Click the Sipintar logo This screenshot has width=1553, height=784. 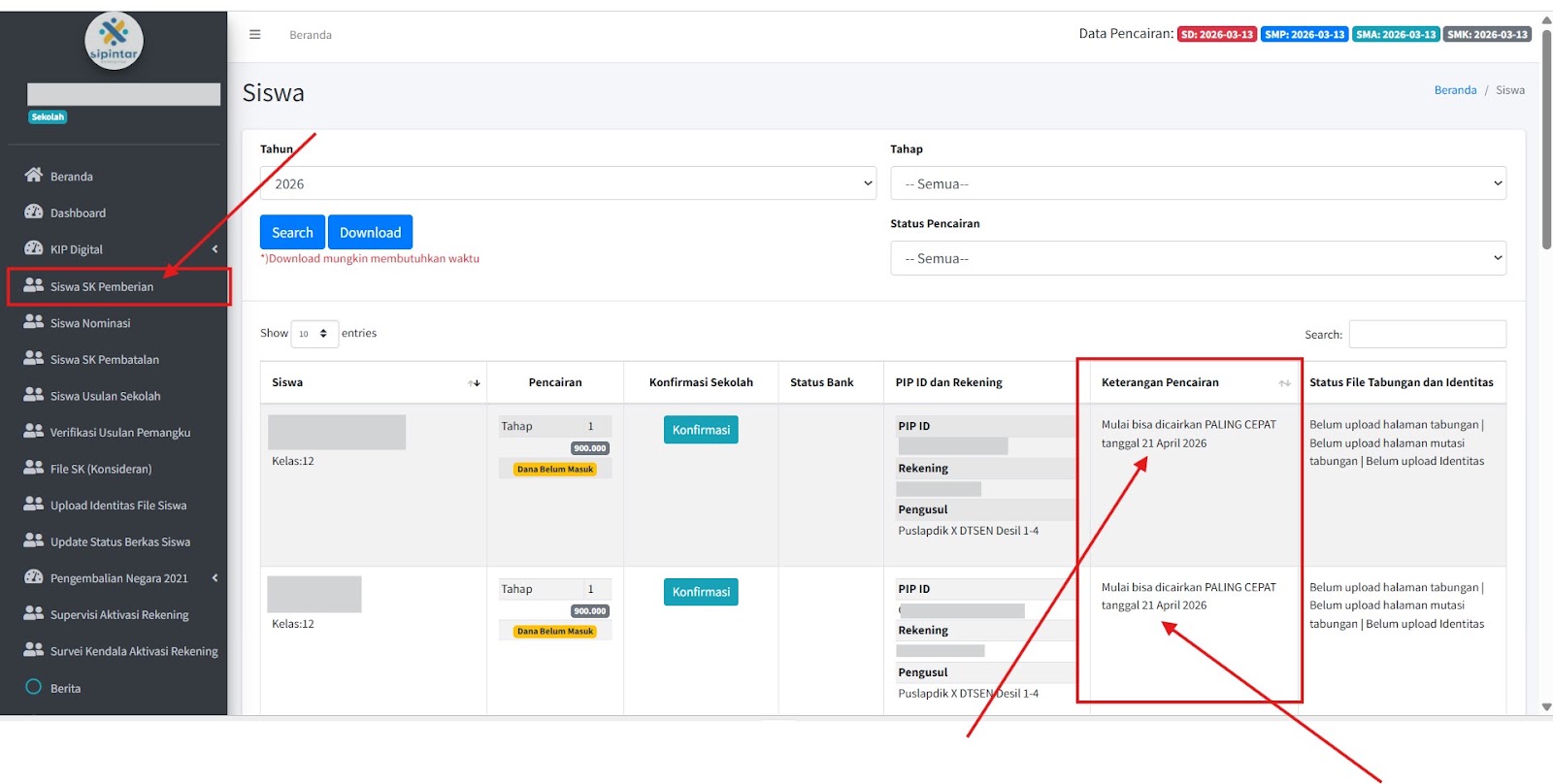point(114,41)
